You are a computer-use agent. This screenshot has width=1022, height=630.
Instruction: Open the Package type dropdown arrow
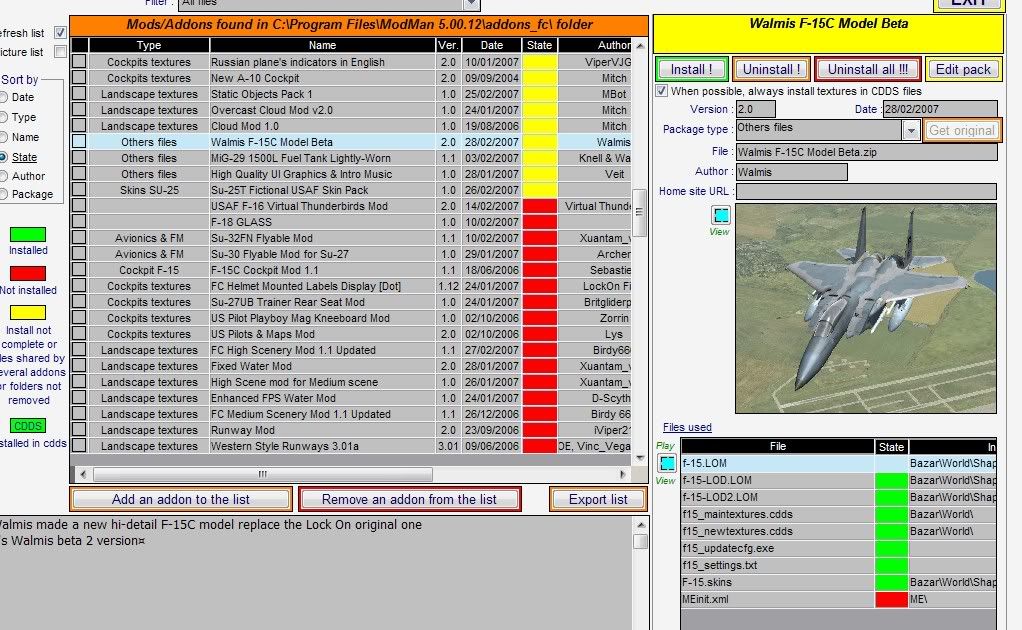coord(911,130)
